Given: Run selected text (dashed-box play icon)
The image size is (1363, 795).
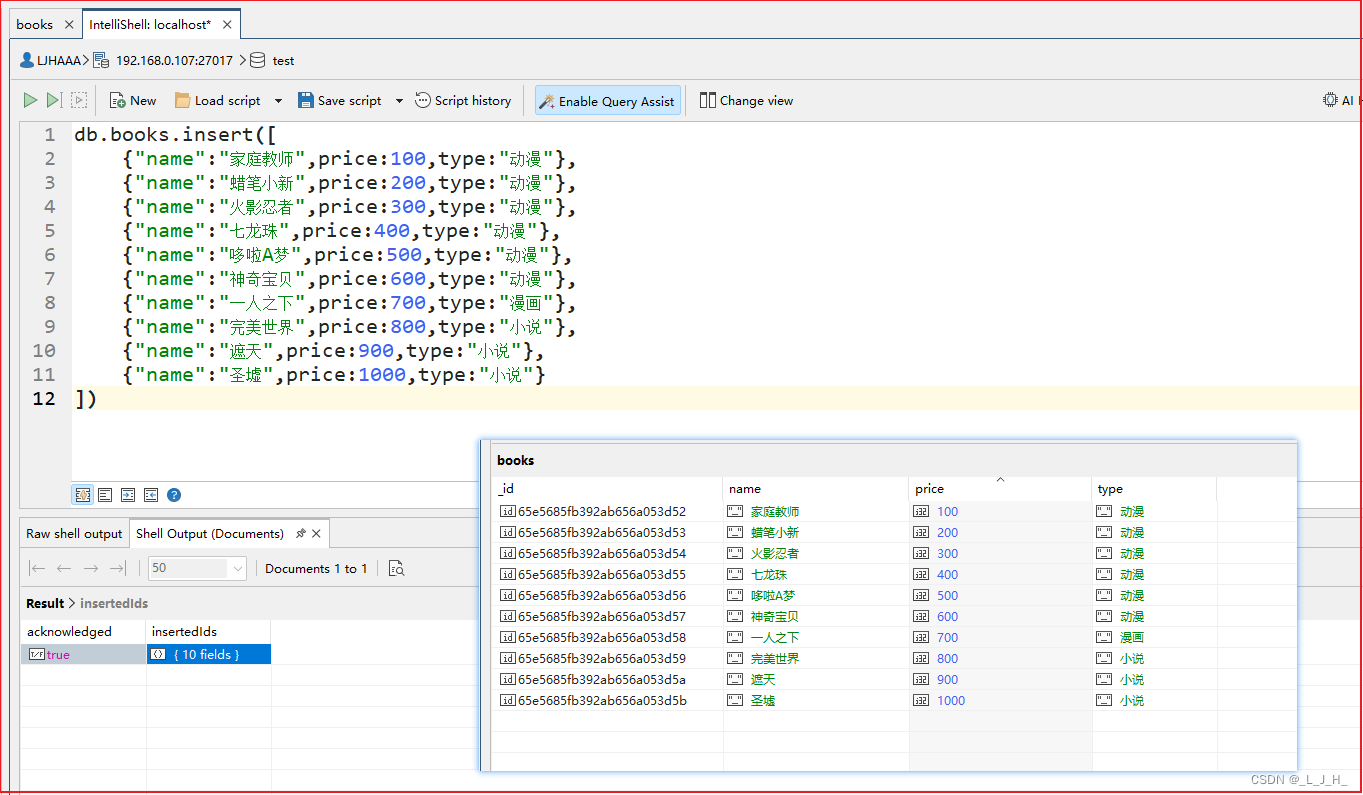Looking at the screenshot, I should pyautogui.click(x=79, y=100).
